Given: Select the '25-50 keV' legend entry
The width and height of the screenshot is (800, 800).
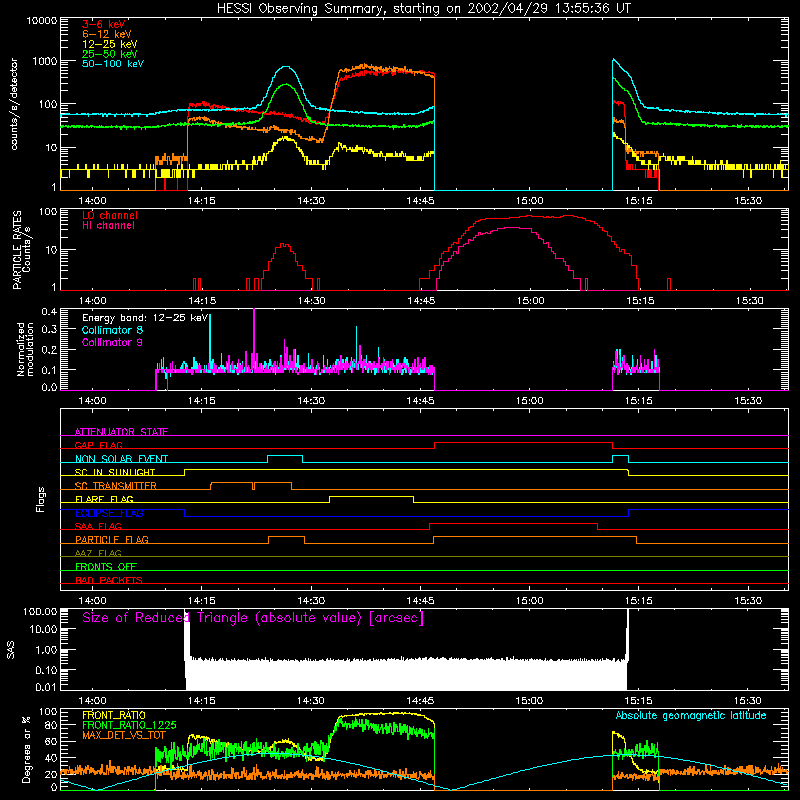Looking at the screenshot, I should 110,54.
